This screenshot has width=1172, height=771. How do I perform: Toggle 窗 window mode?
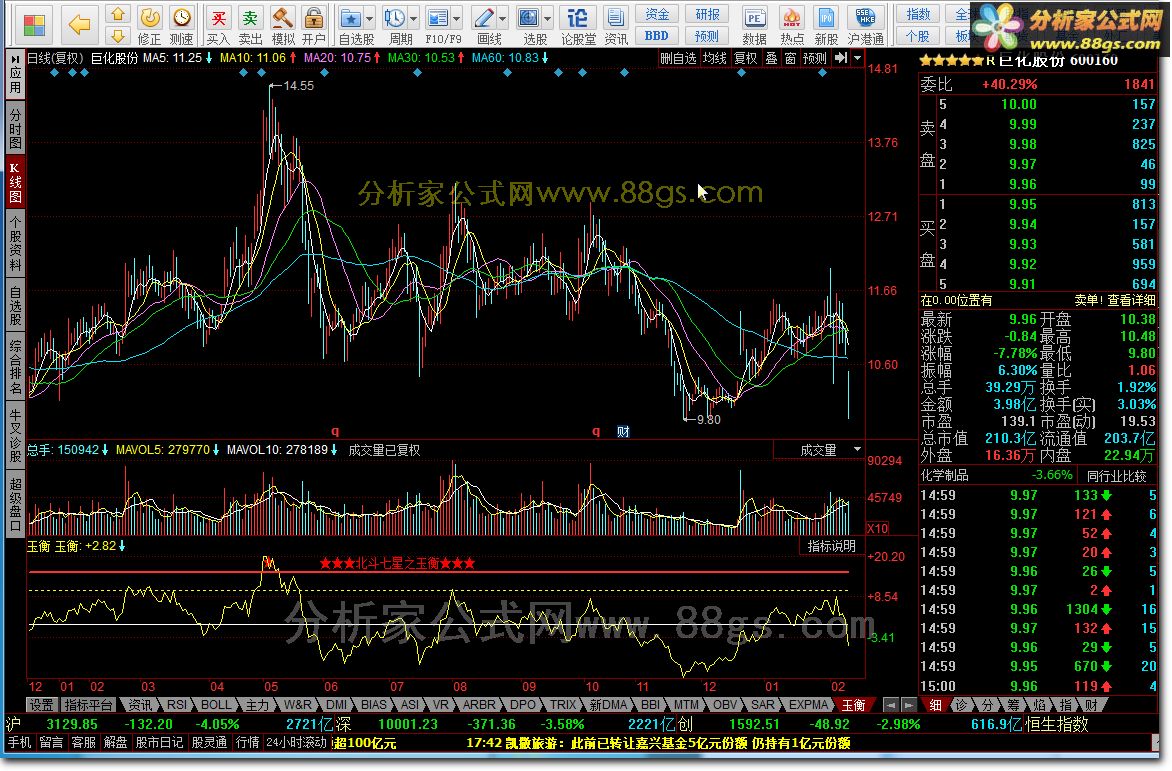tap(790, 58)
